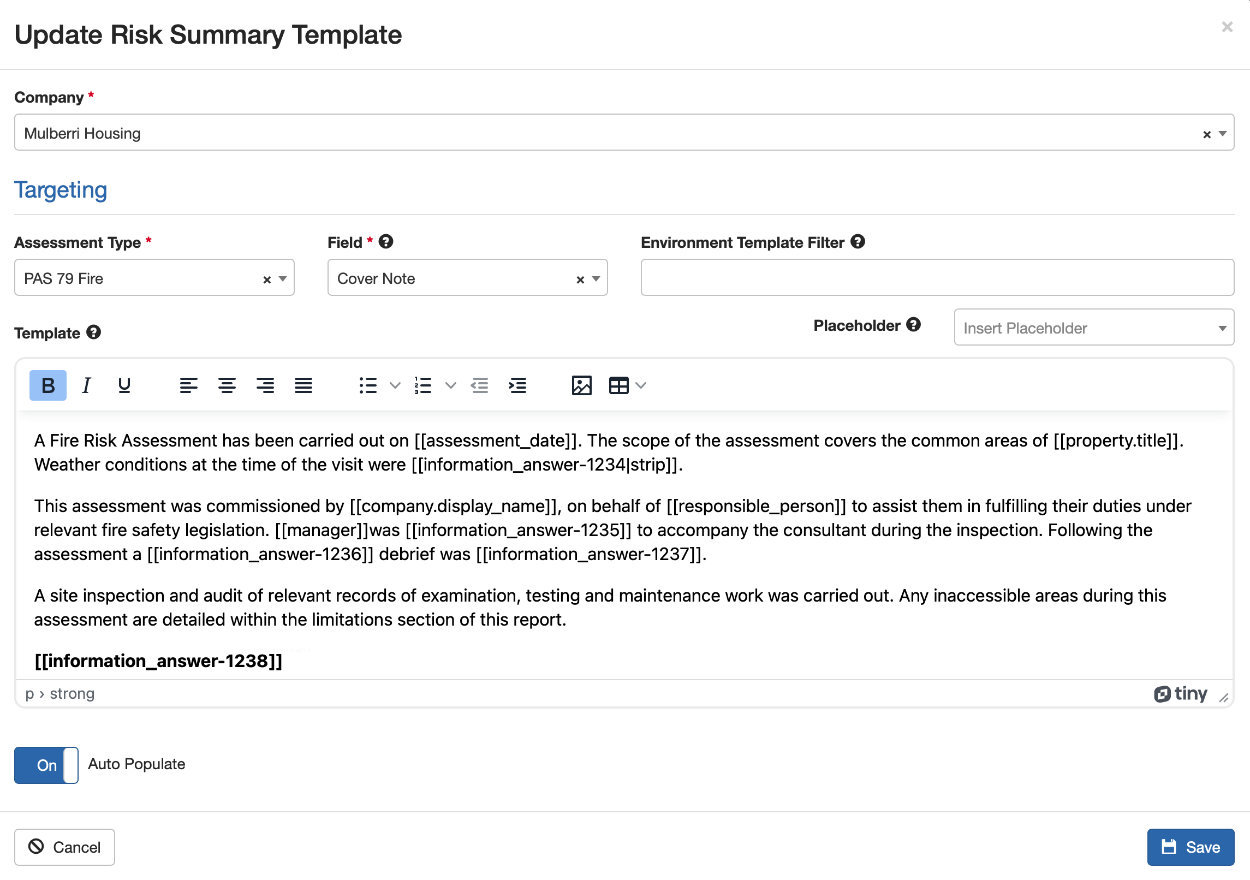The height and width of the screenshot is (880, 1250).
Task: Justify the template text
Action: pyautogui.click(x=303, y=386)
